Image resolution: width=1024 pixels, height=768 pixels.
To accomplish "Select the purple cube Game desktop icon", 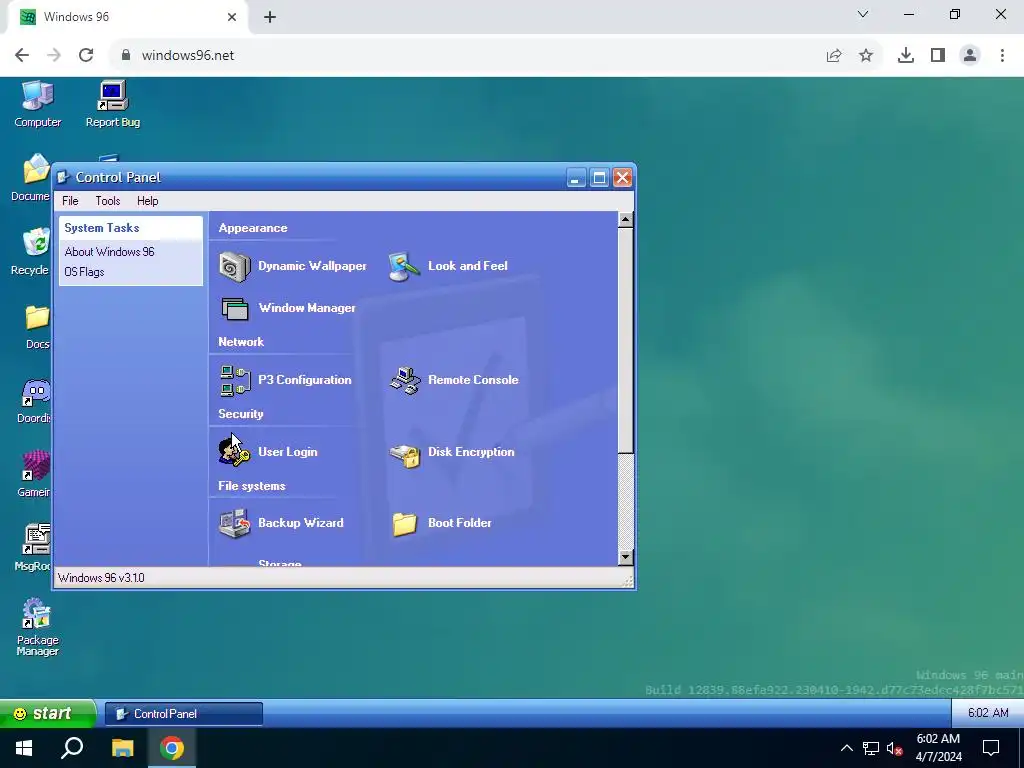I will (x=35, y=474).
